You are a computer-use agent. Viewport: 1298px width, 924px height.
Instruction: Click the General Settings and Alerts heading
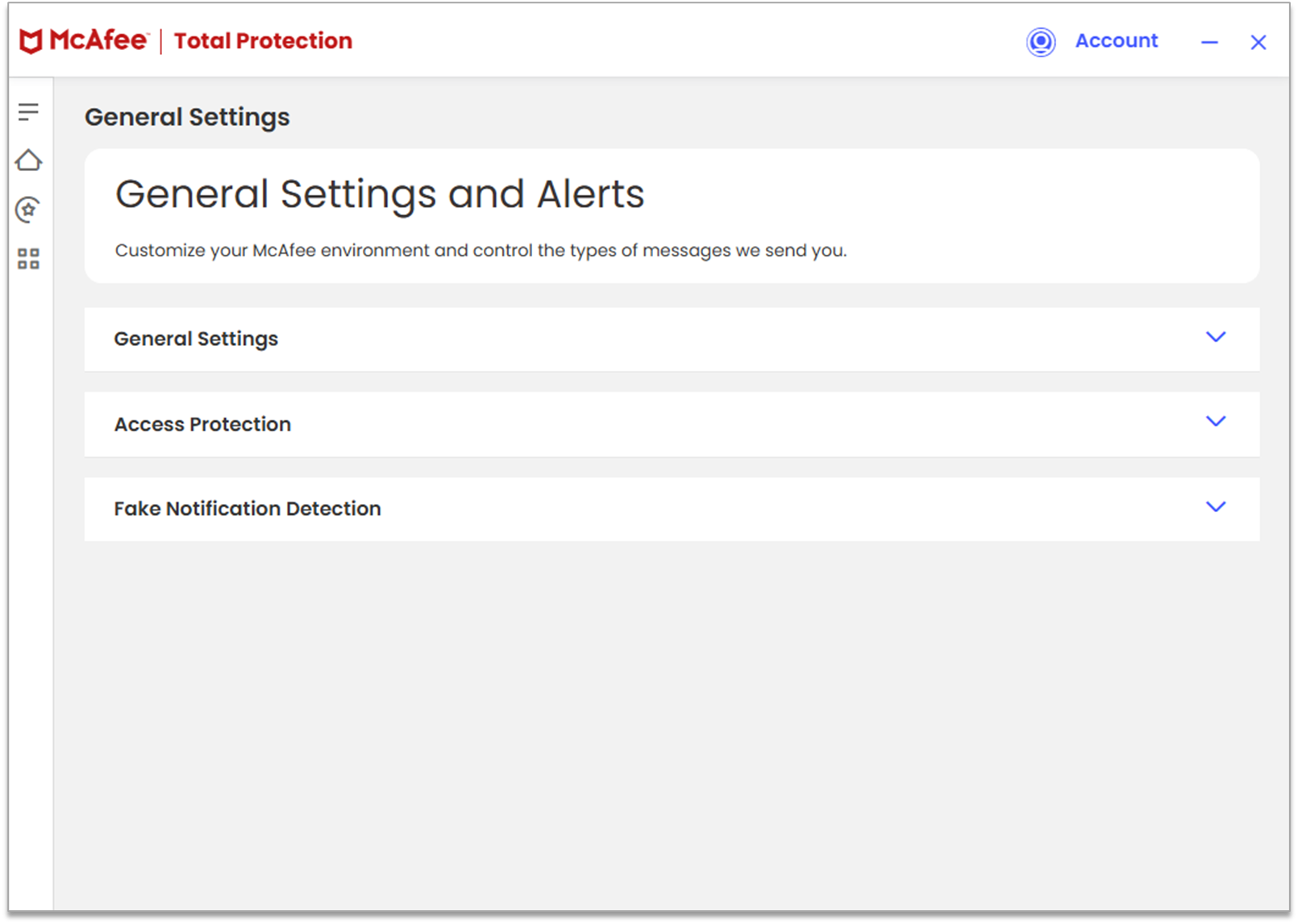click(379, 194)
